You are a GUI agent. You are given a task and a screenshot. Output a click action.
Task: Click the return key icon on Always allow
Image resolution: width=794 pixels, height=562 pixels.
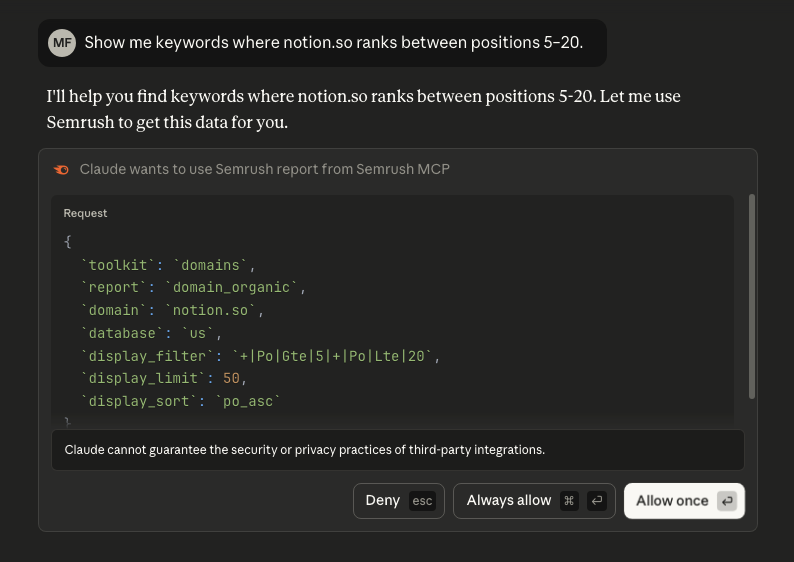click(596, 501)
